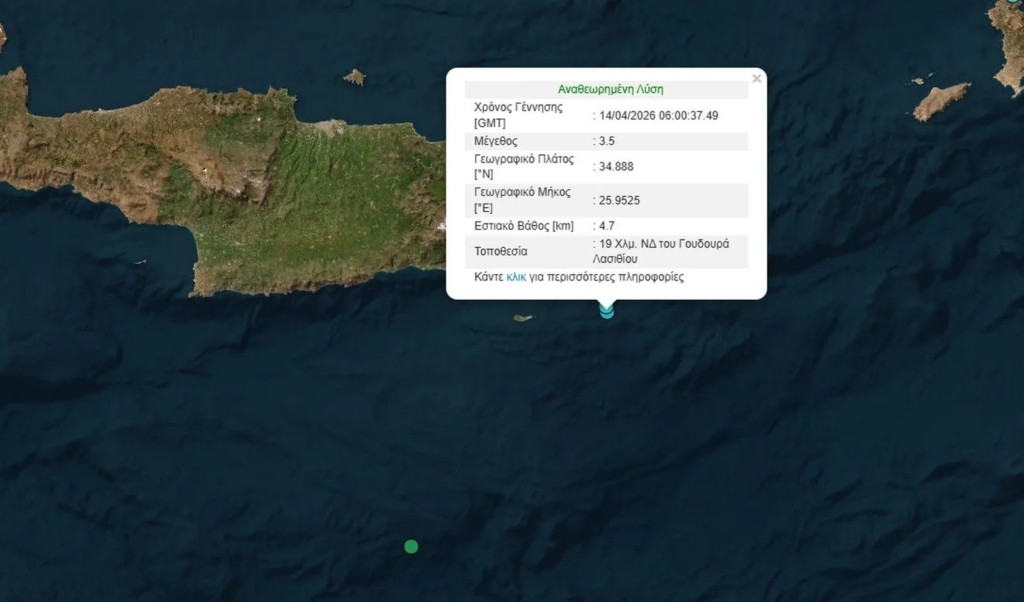The image size is (1024, 602).
Task: Click the teal marker at the top-right map corner
Action: pyautogui.click(x=1019, y=3)
